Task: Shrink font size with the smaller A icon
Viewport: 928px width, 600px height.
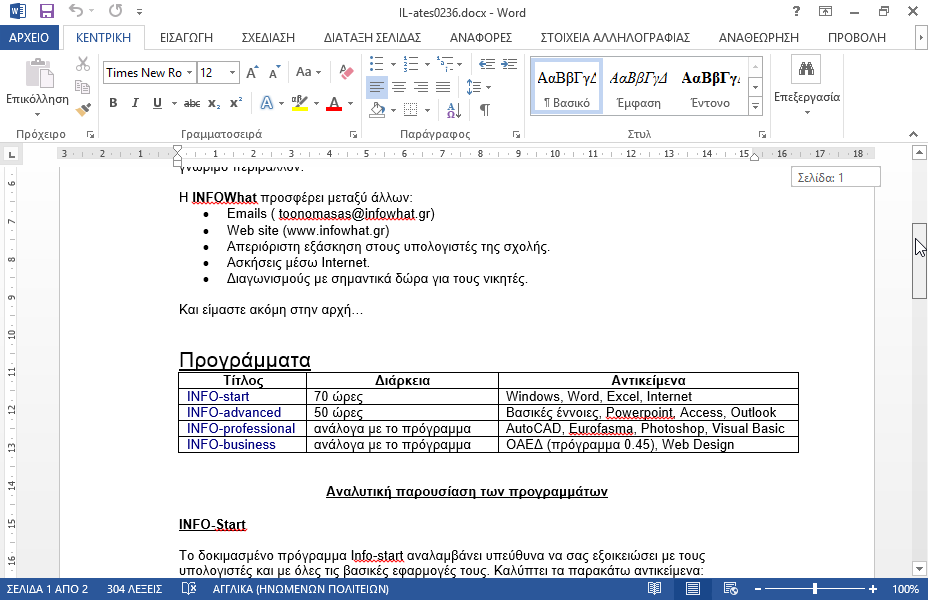Action: point(274,72)
